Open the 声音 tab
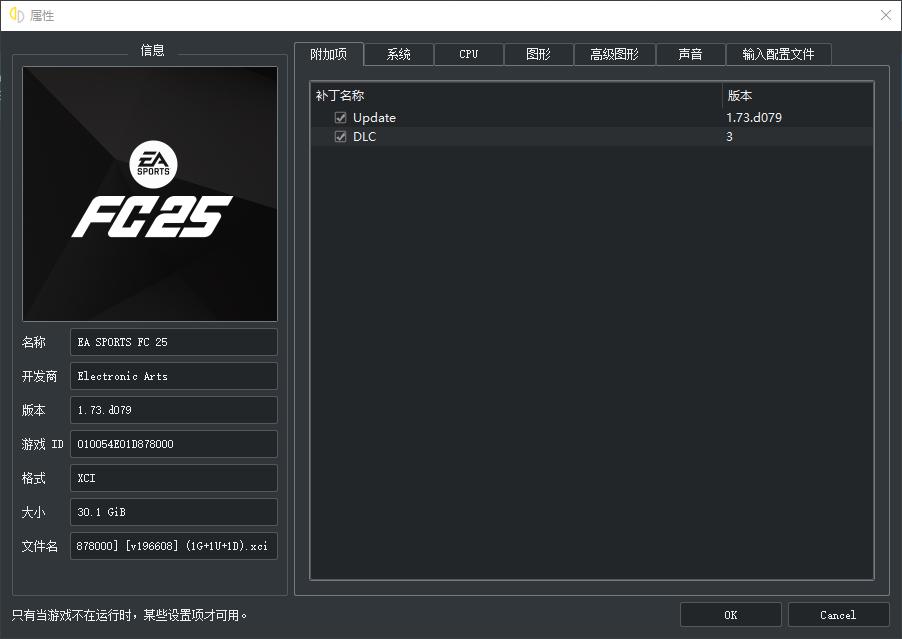 [x=690, y=54]
